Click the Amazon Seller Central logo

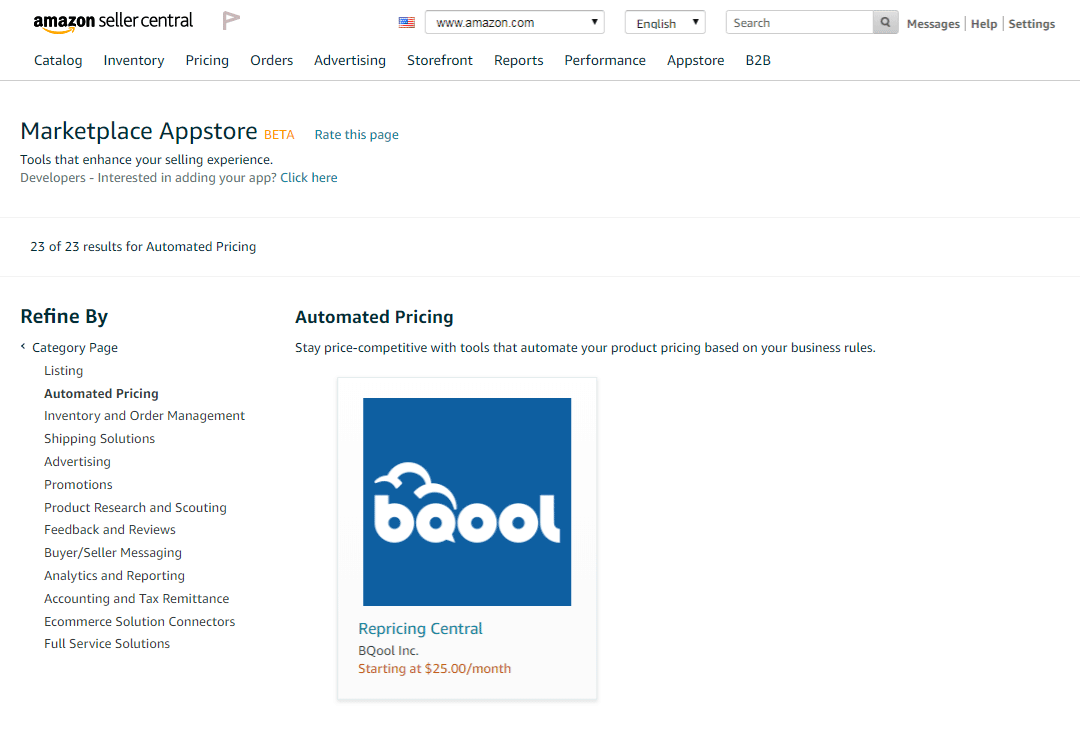point(113,22)
